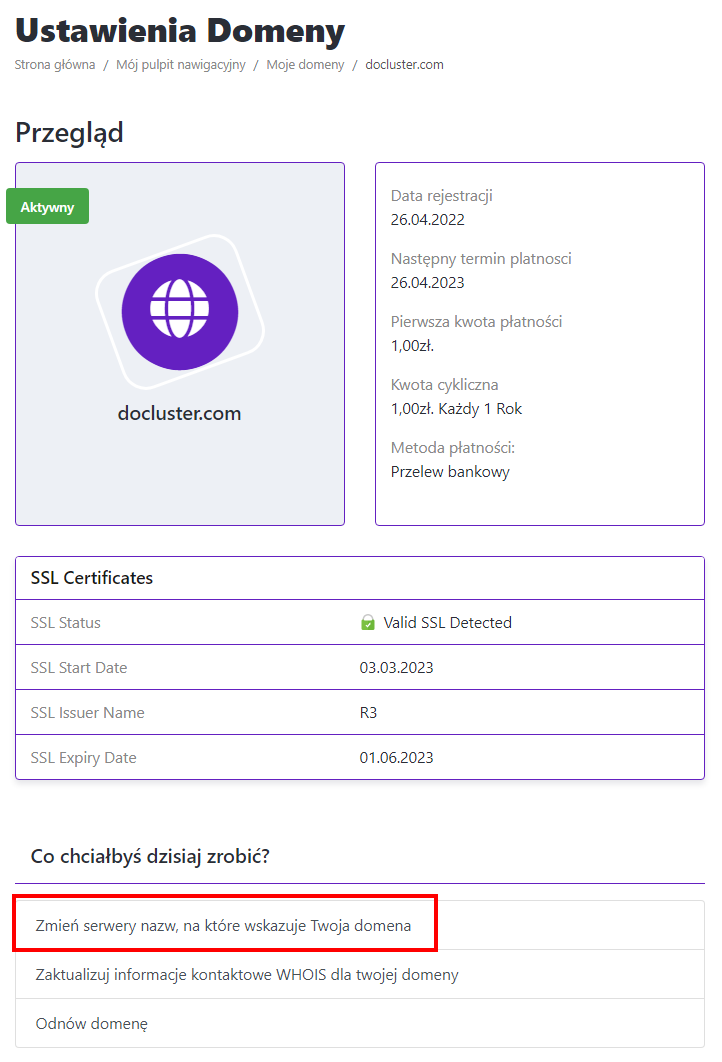The image size is (722, 1062).
Task: Click docluster.com name below the globe
Action: coord(180,413)
